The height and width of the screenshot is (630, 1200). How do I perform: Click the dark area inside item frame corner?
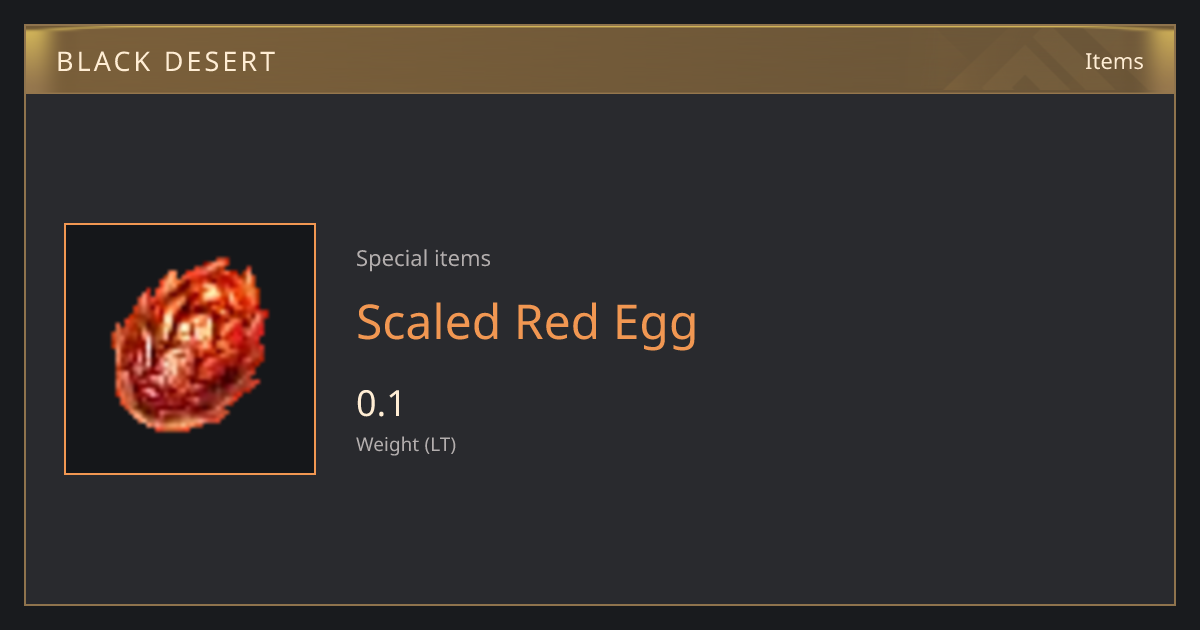click(85, 245)
